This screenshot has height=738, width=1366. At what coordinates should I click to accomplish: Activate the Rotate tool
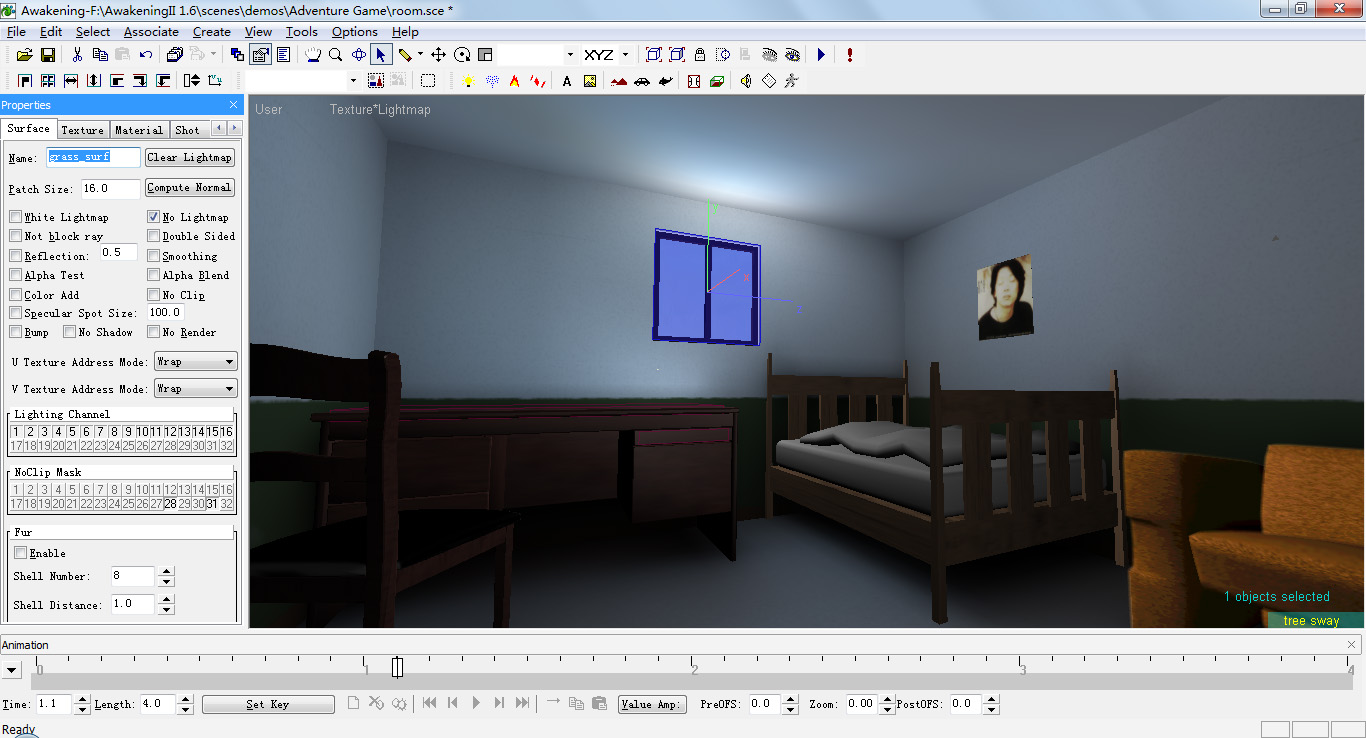click(x=461, y=55)
